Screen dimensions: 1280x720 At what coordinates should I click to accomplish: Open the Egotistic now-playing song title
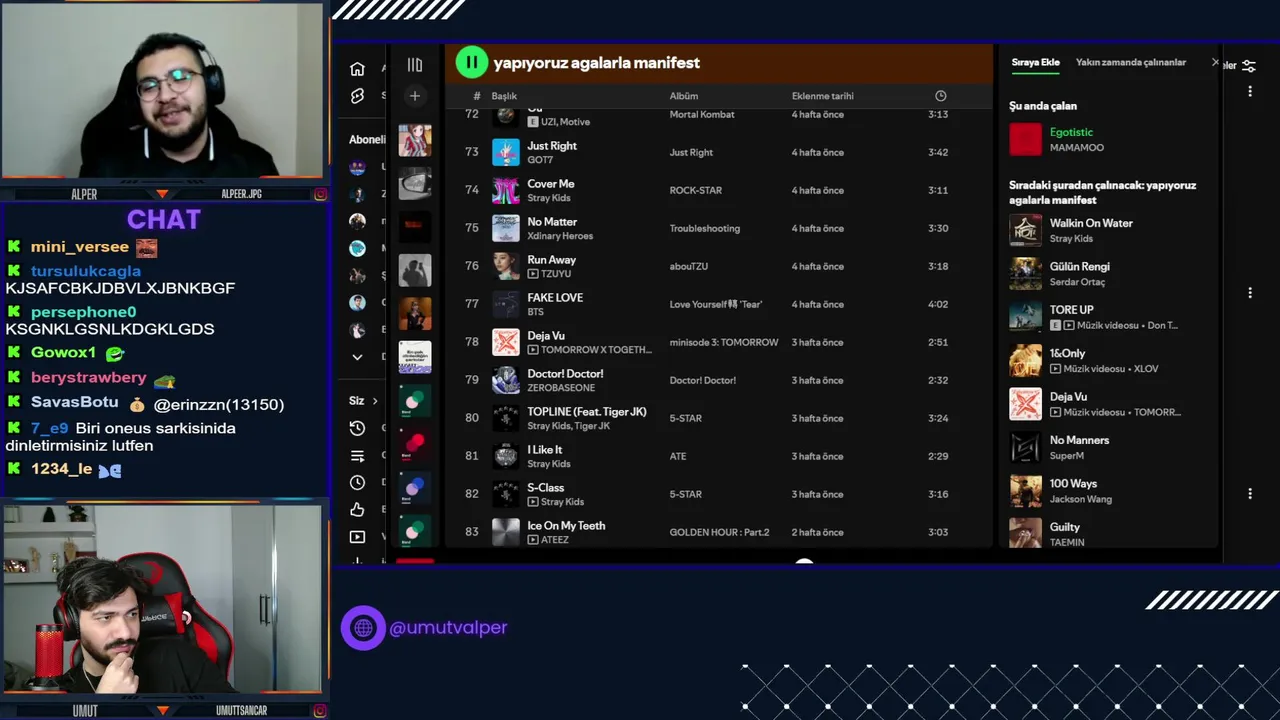[1071, 132]
